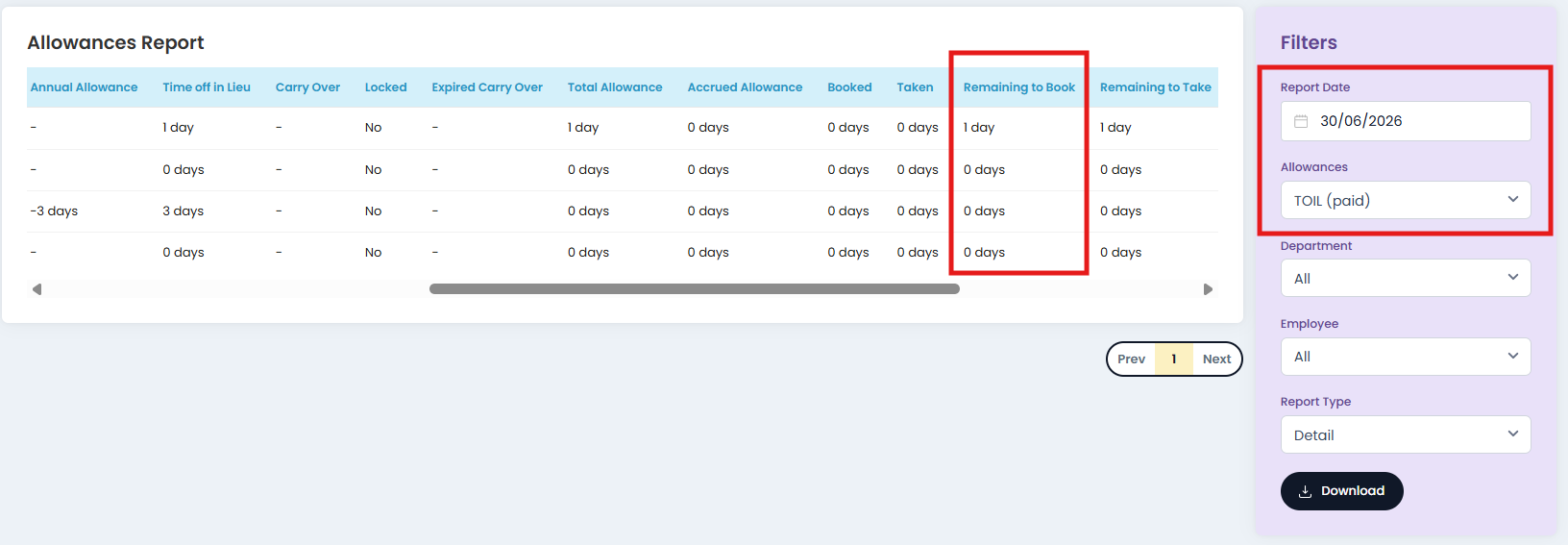1568x545 pixels.
Task: Click '1 day' in Remaining to Take column
Action: [x=1115, y=128]
